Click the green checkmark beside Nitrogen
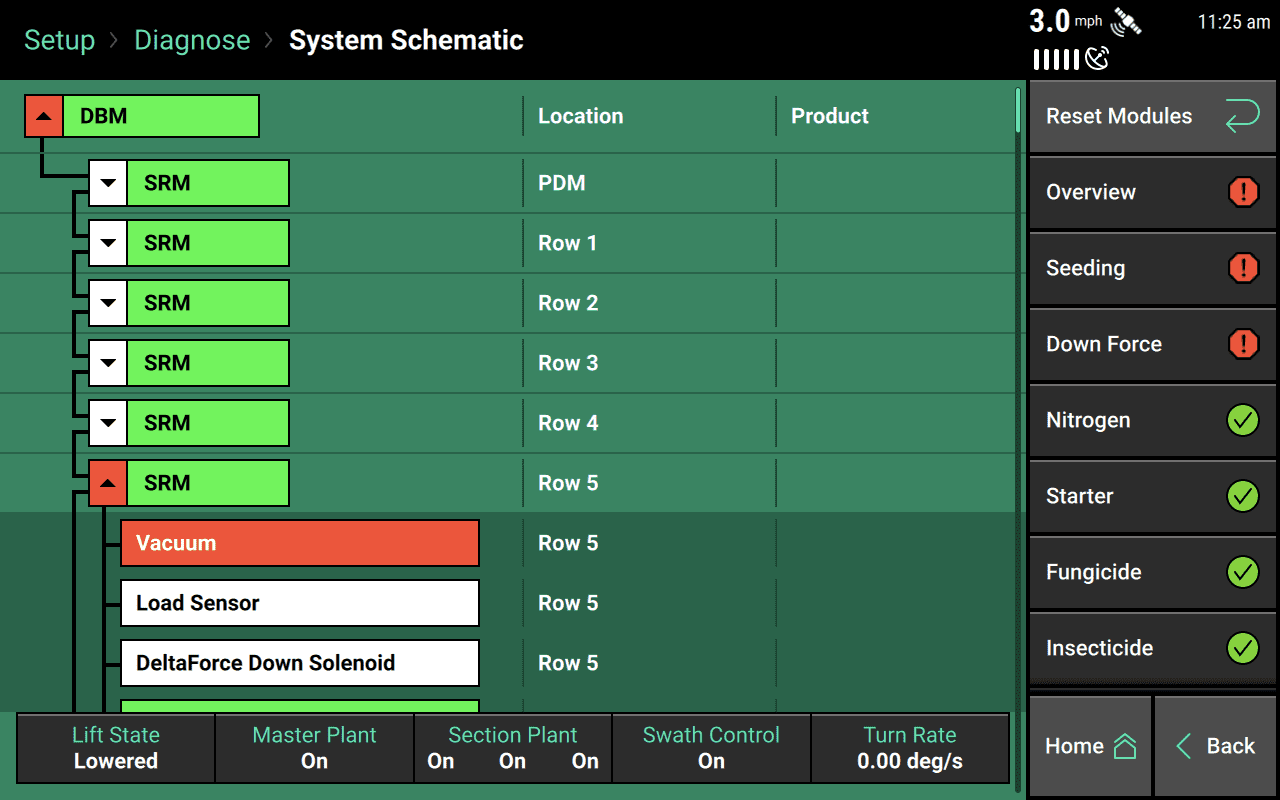Image resolution: width=1280 pixels, height=800 pixels. point(1243,420)
